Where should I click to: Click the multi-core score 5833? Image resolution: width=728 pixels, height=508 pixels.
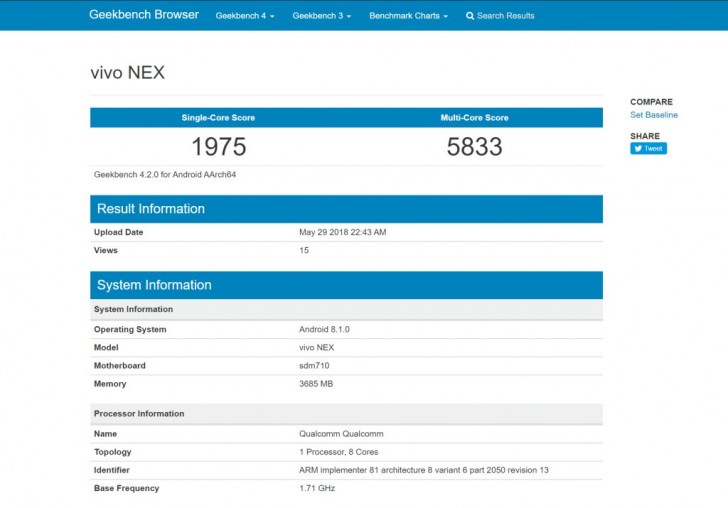pos(474,147)
